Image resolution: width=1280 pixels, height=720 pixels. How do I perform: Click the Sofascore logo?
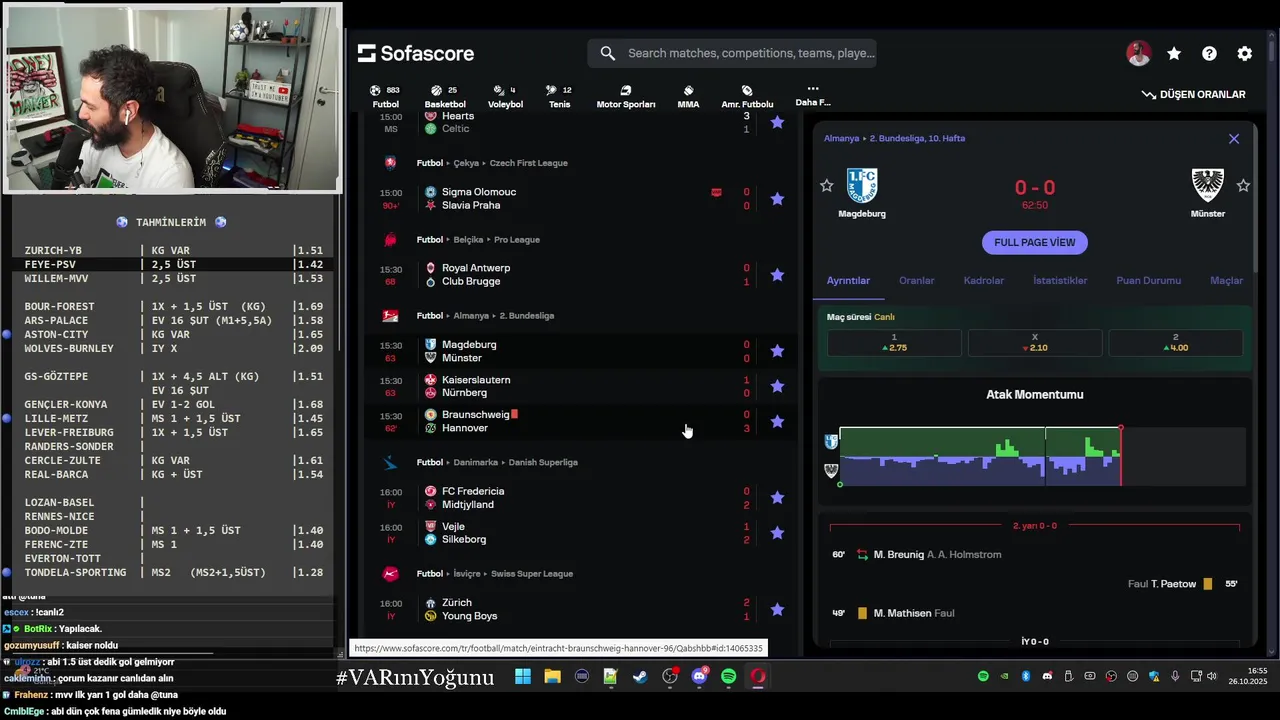416,53
